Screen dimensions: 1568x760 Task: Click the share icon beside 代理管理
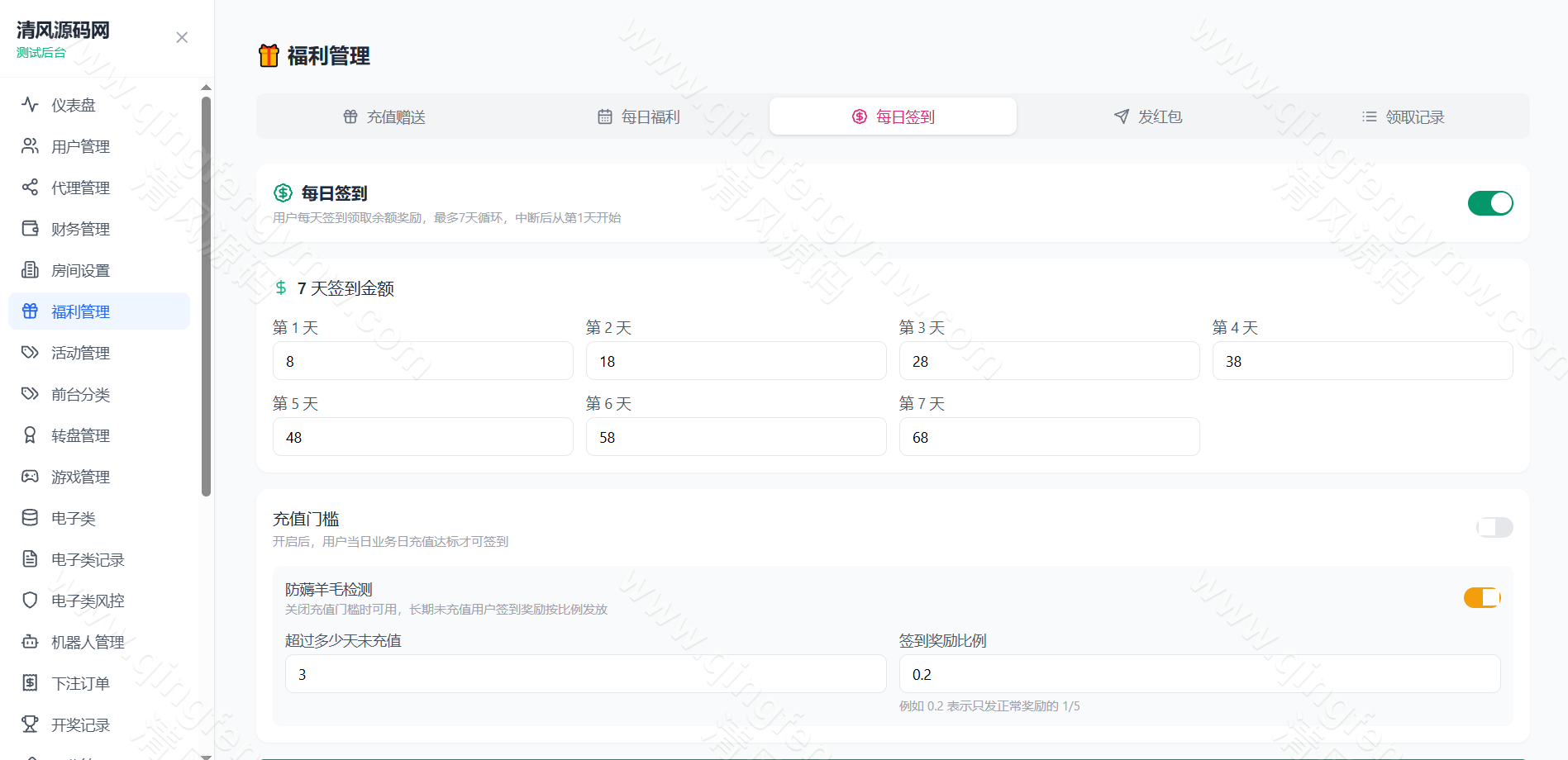(30, 188)
